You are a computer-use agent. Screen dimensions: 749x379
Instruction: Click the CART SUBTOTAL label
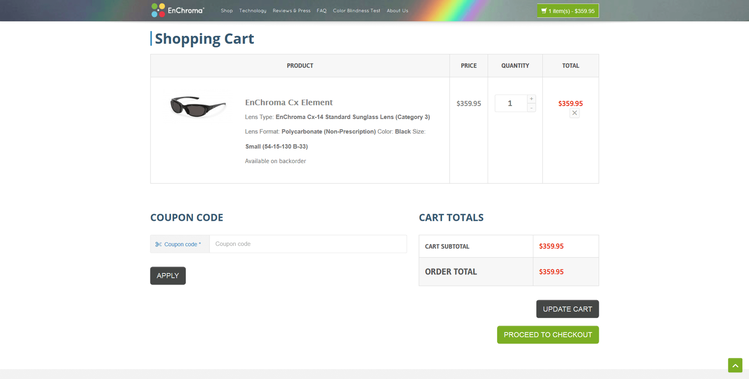447,247
